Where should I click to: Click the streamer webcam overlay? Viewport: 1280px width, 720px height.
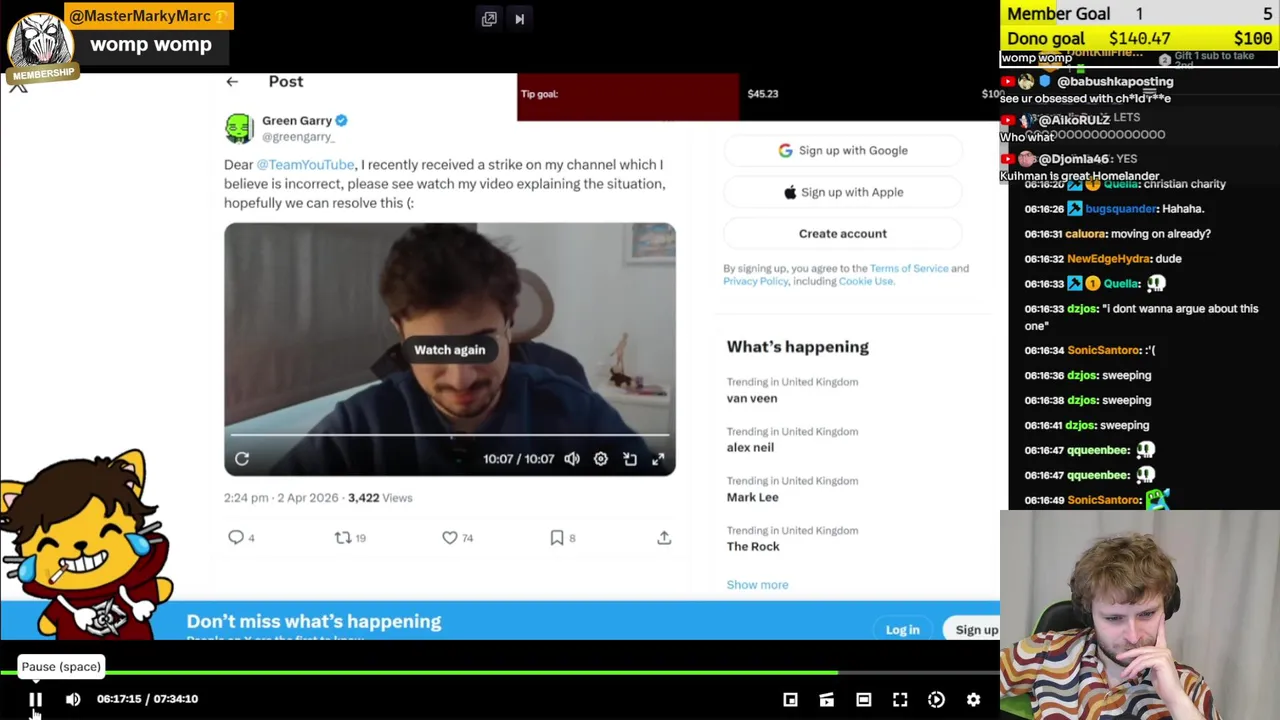pyautogui.click(x=1140, y=615)
